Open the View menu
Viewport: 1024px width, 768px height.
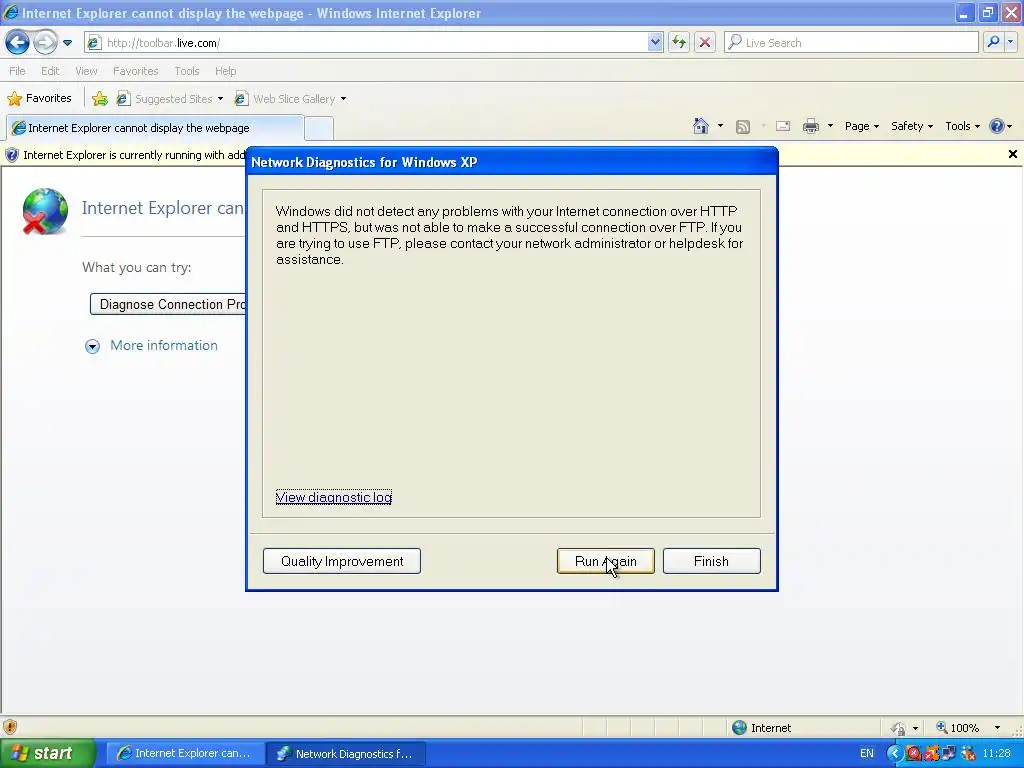pos(86,71)
